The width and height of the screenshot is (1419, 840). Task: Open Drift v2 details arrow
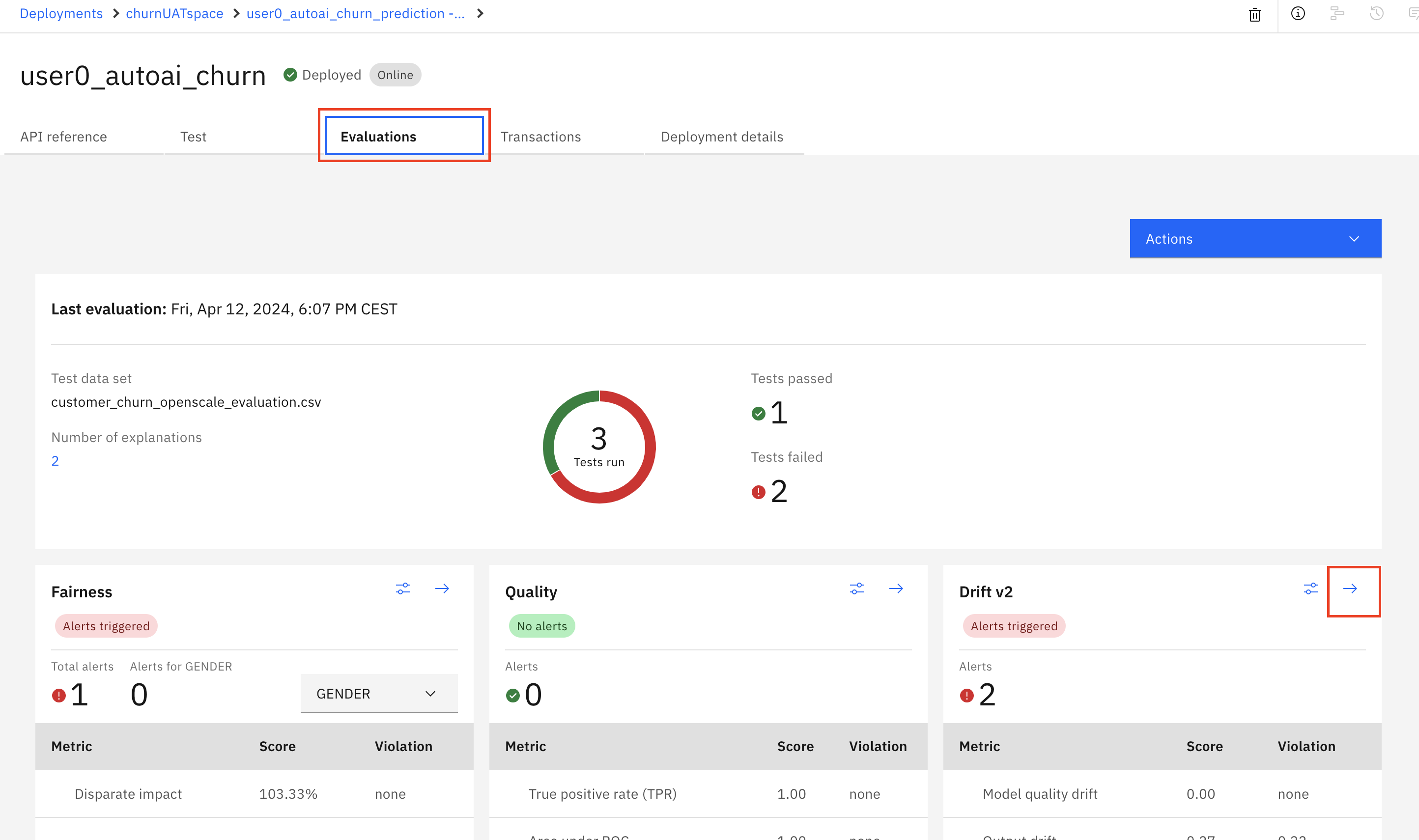1350,588
